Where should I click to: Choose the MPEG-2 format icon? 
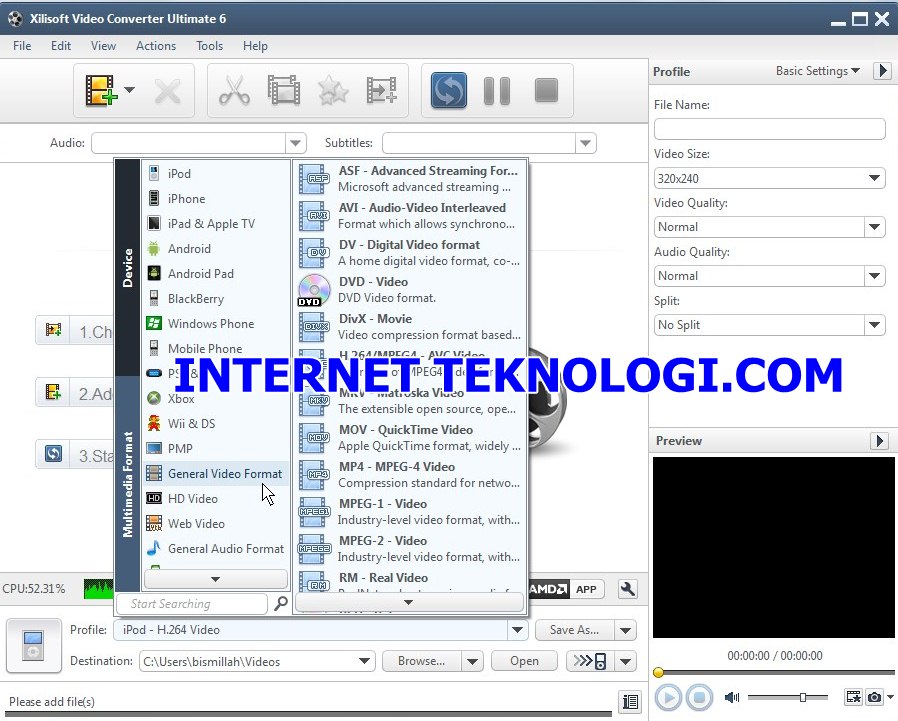click(x=314, y=549)
